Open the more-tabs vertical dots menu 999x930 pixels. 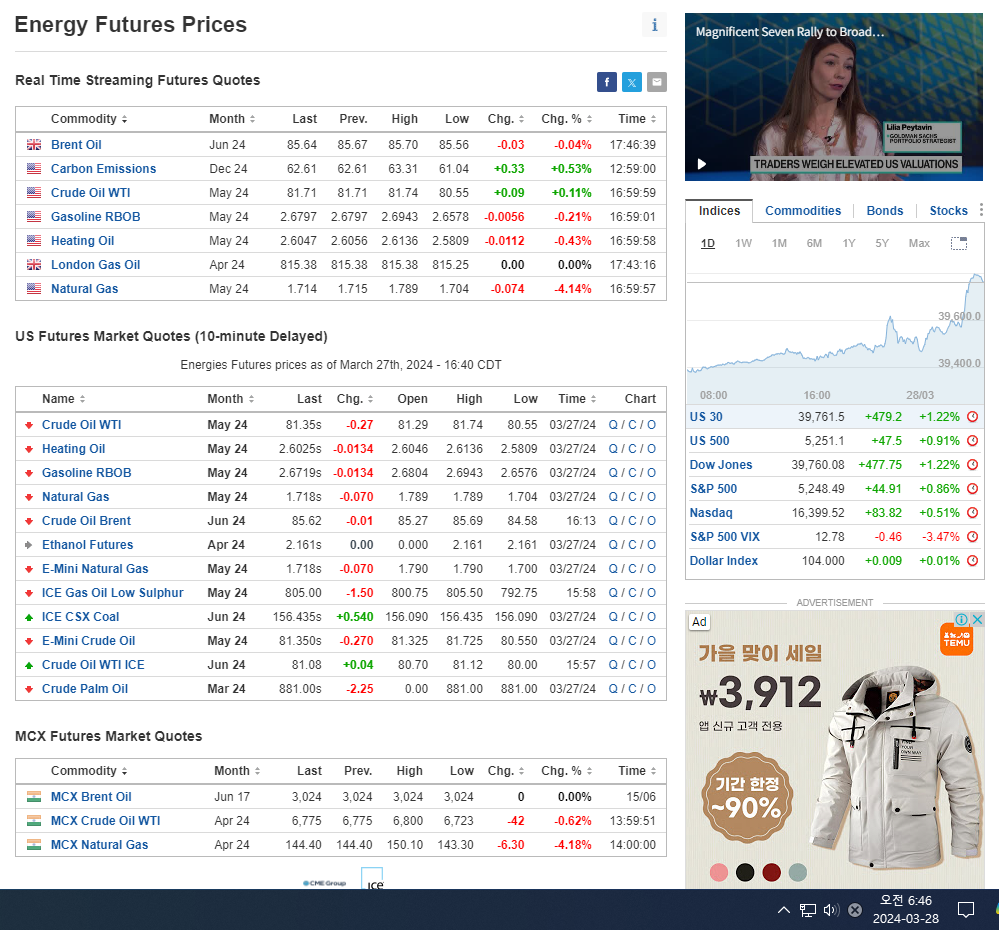pos(981,210)
